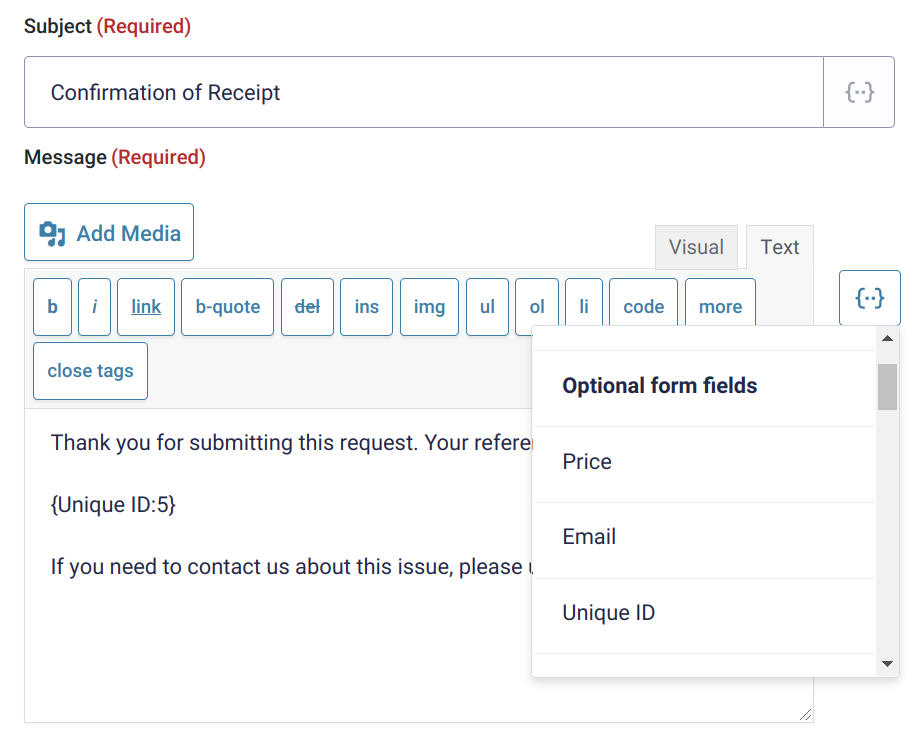This screenshot has width=922, height=739.
Task: Apply italic with the i button
Action: [x=94, y=307]
